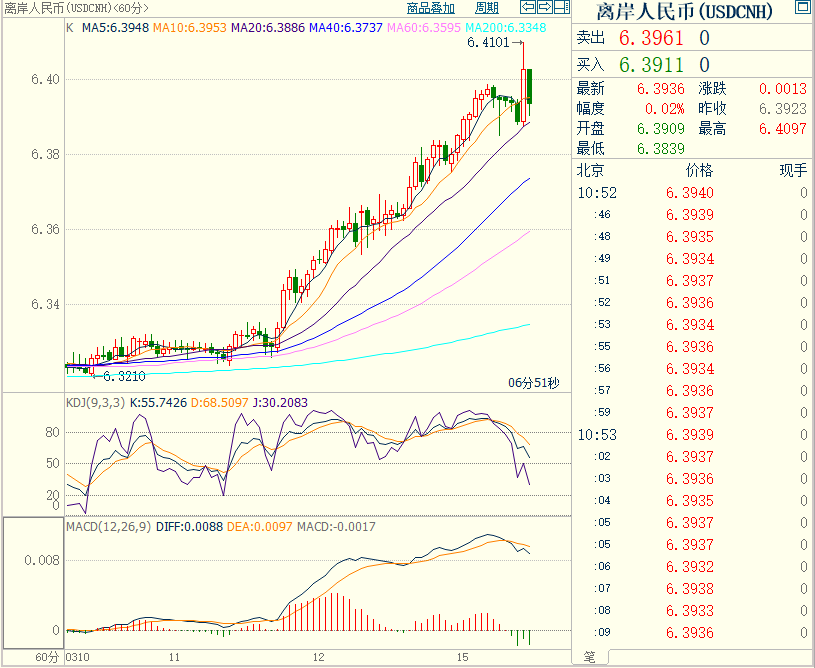Image resolution: width=815 pixels, height=668 pixels.
Task: Click the MA200 moving average label
Action: click(503, 28)
